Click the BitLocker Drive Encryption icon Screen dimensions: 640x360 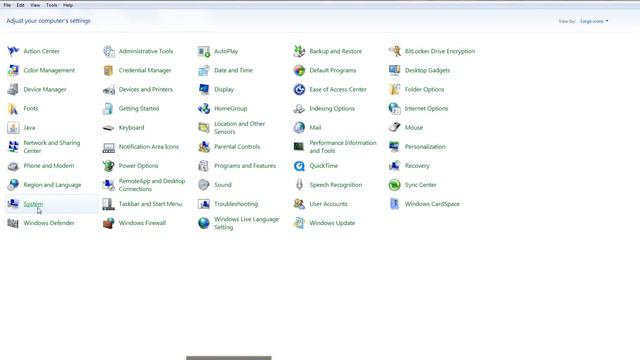tap(394, 51)
